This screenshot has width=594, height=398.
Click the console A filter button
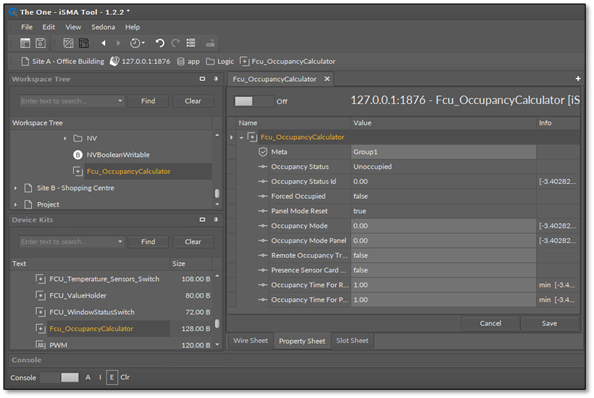click(x=88, y=378)
